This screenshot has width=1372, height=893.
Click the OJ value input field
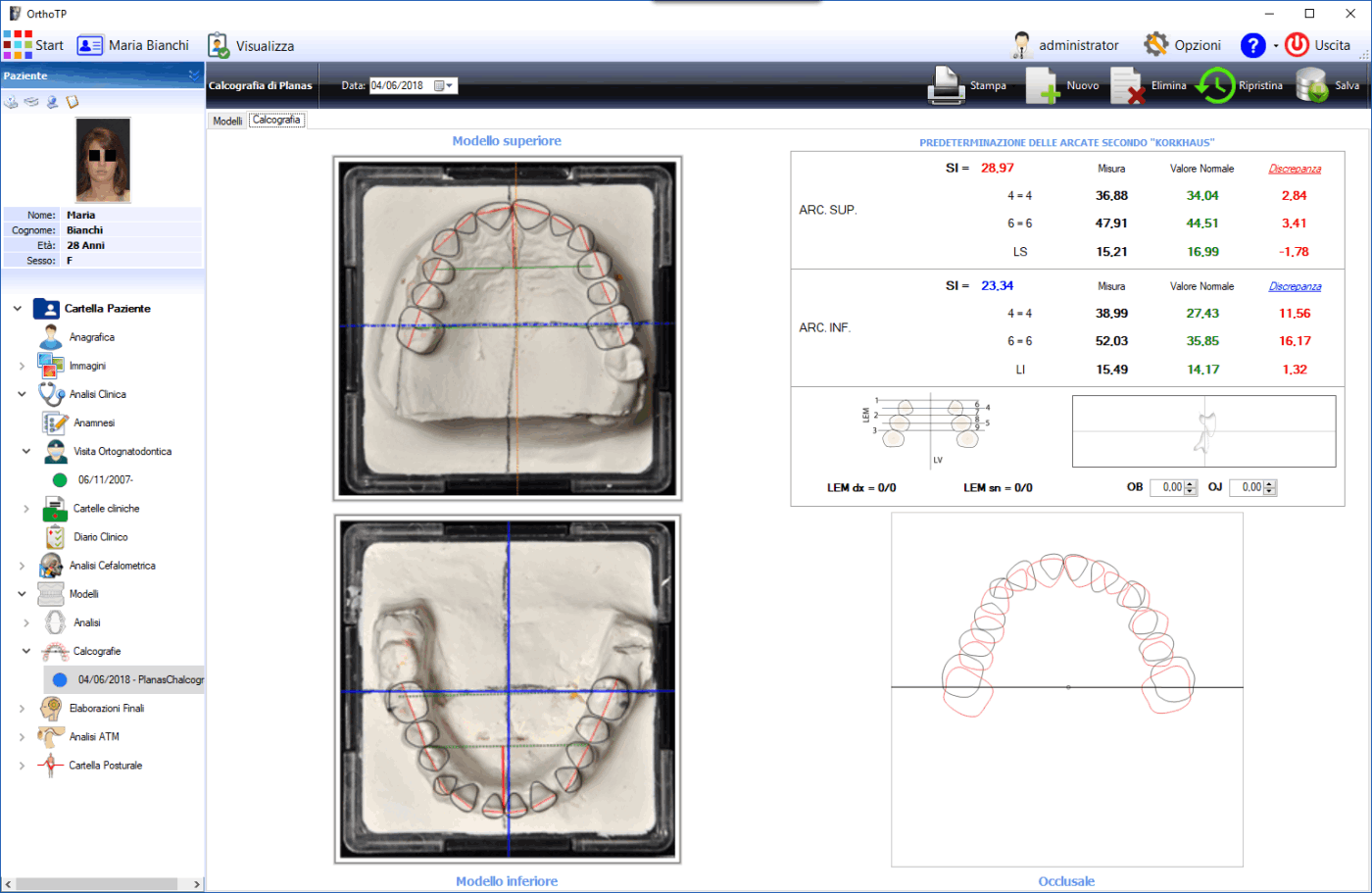point(1246,487)
